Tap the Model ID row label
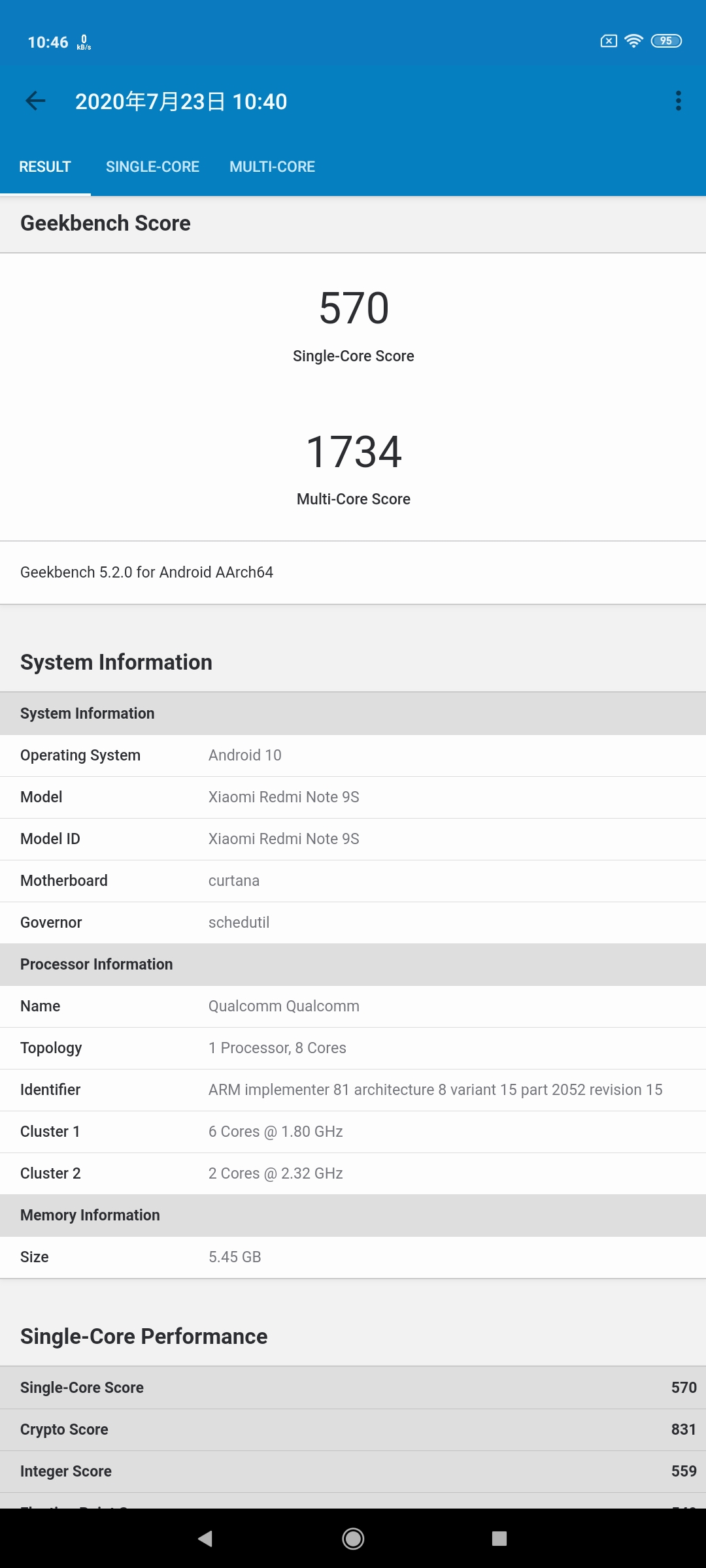Image resolution: width=706 pixels, height=1568 pixels. click(x=50, y=839)
